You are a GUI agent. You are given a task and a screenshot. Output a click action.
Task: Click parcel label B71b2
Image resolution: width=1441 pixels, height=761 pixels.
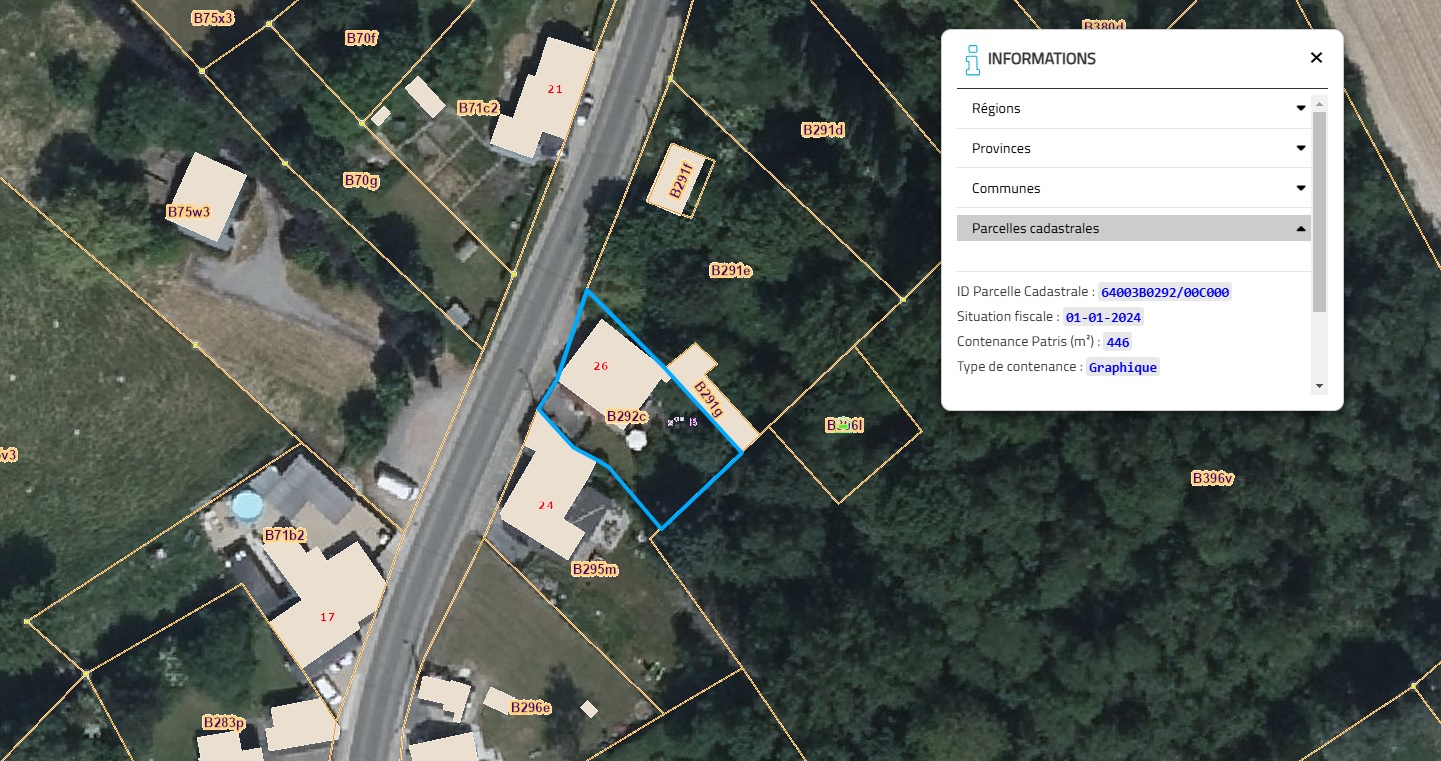[284, 536]
